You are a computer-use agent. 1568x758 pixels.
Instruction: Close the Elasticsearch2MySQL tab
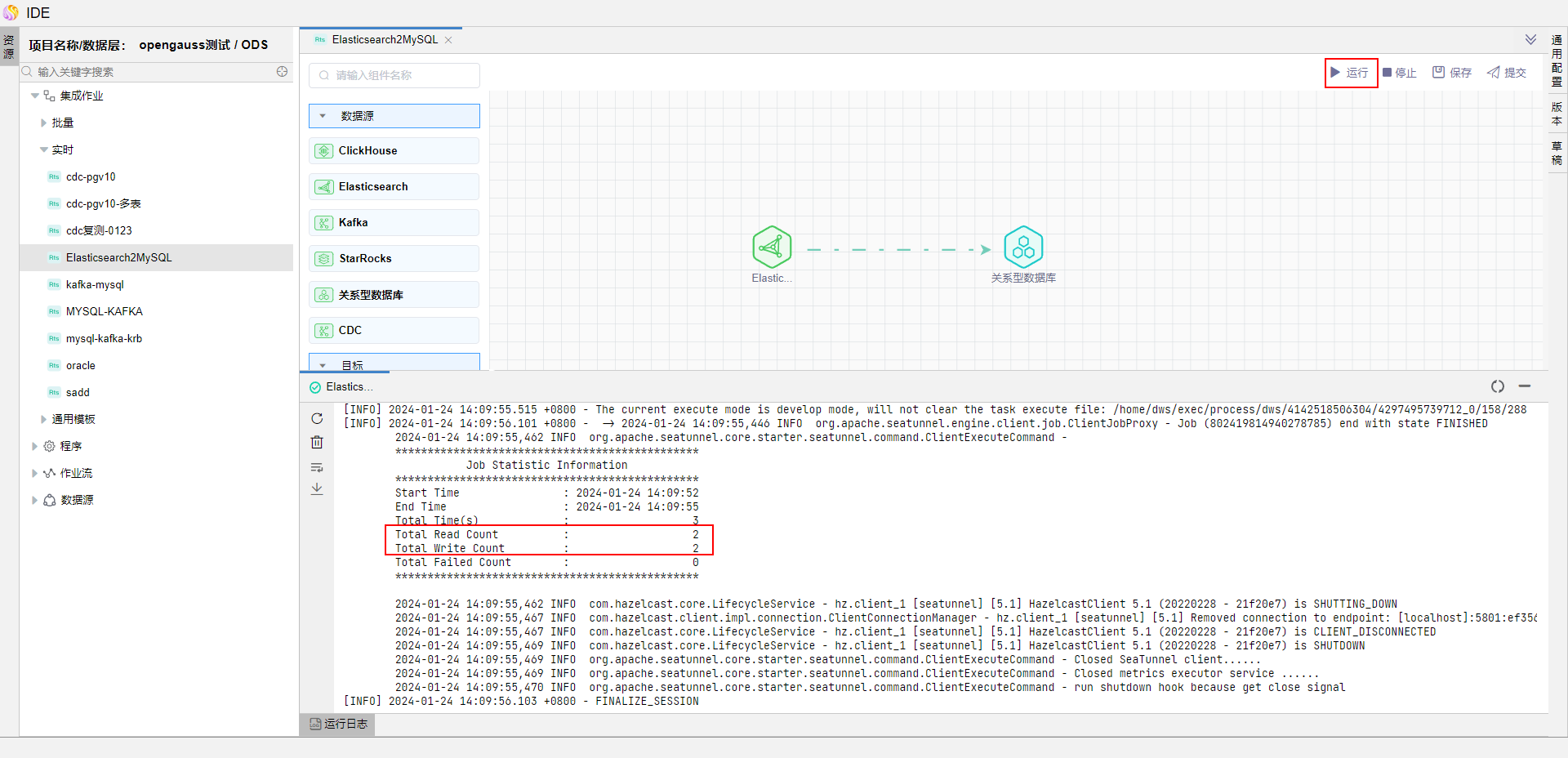pyautogui.click(x=448, y=40)
